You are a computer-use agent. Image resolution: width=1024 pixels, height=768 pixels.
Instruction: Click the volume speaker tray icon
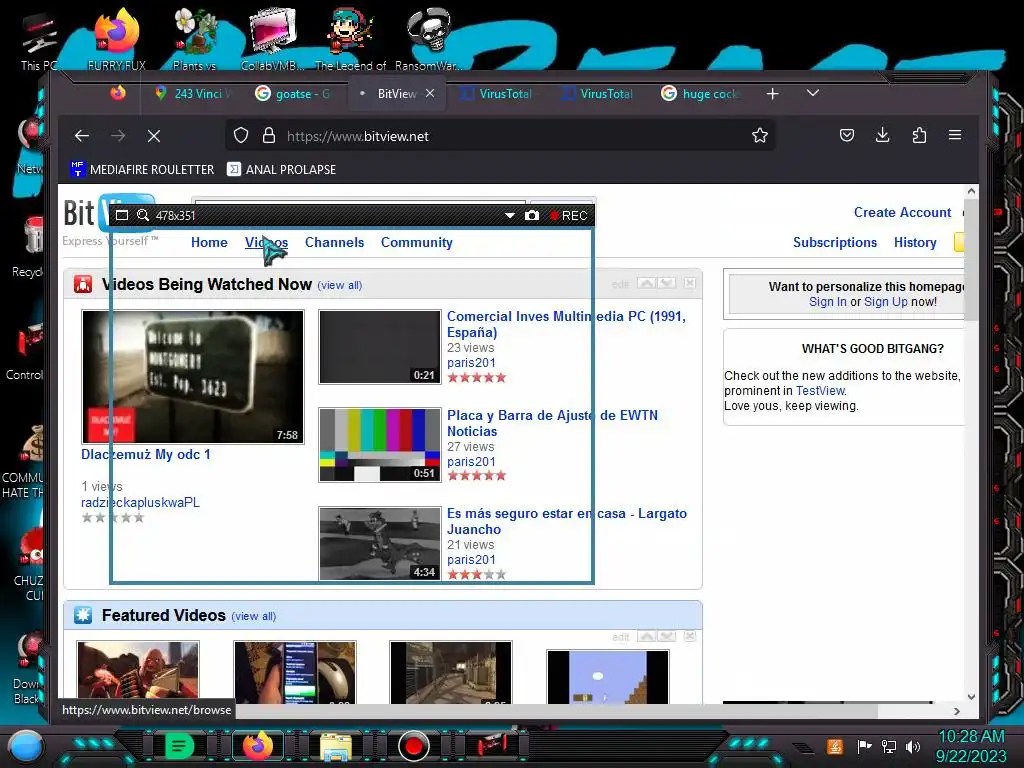[x=913, y=746]
